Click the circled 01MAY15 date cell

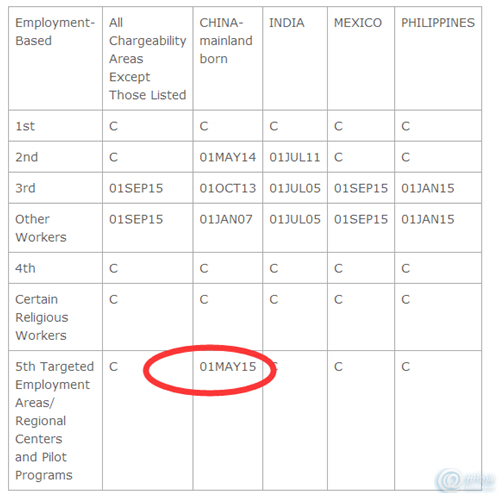pyautogui.click(x=228, y=367)
